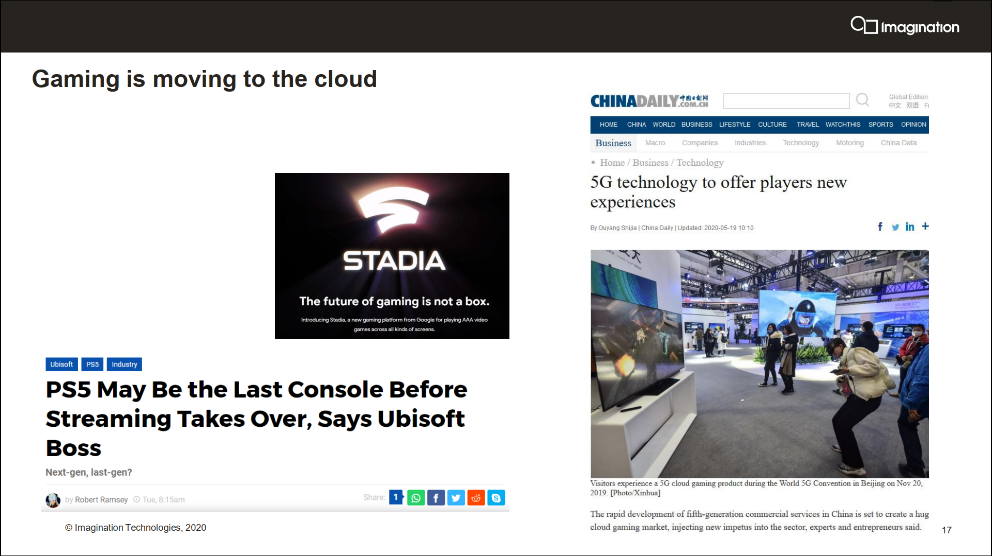Open WORLD navigation item
The height and width of the screenshot is (556, 992).
[664, 125]
